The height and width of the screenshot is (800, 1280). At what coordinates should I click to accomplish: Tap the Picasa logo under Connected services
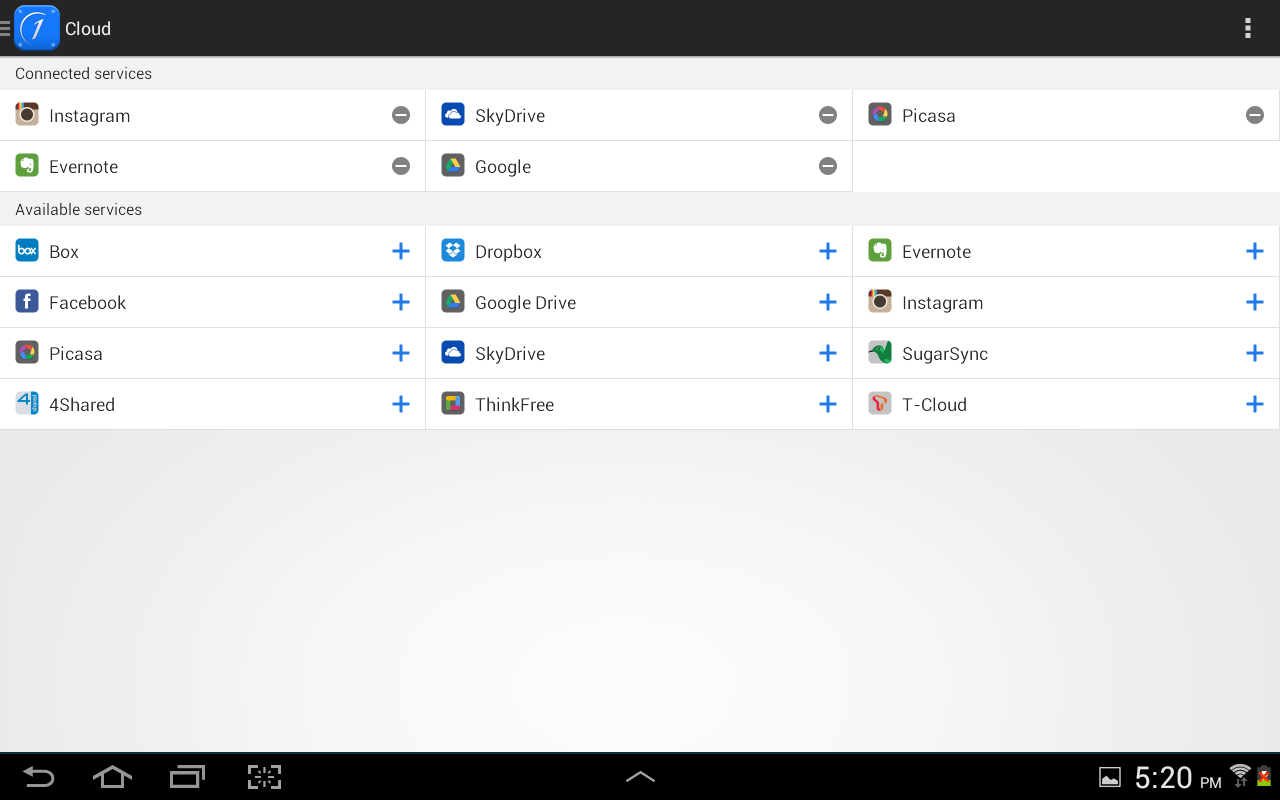point(880,115)
